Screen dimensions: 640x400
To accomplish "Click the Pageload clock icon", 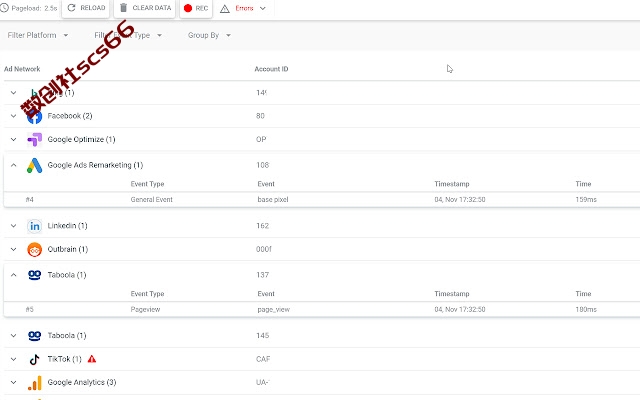I will pyautogui.click(x=4, y=8).
